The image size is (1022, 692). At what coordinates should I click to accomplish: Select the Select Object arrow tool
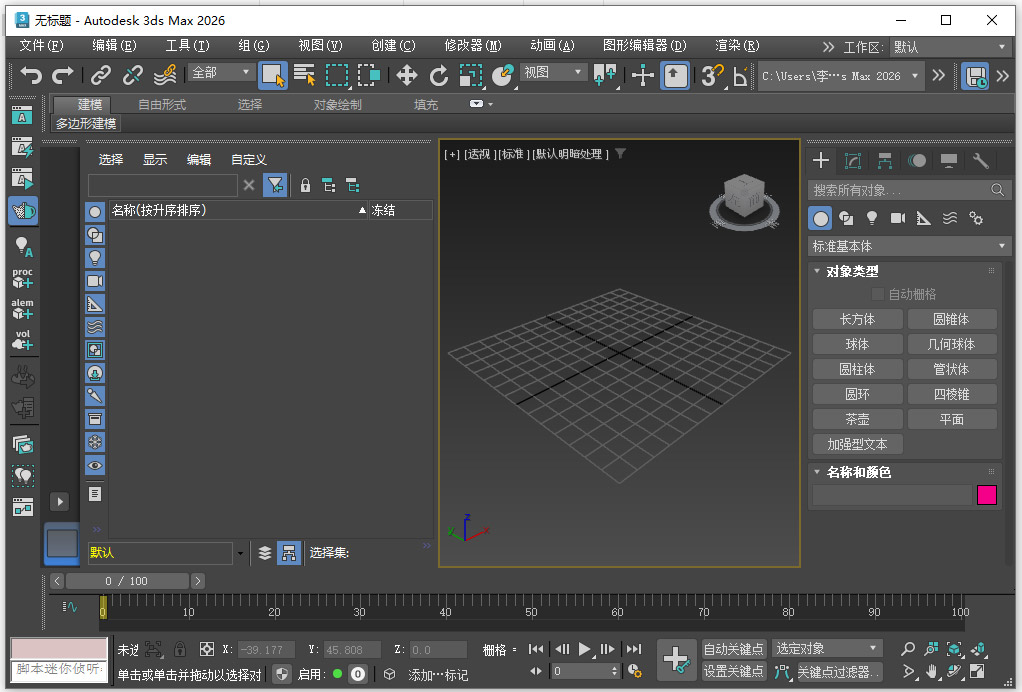coord(272,75)
